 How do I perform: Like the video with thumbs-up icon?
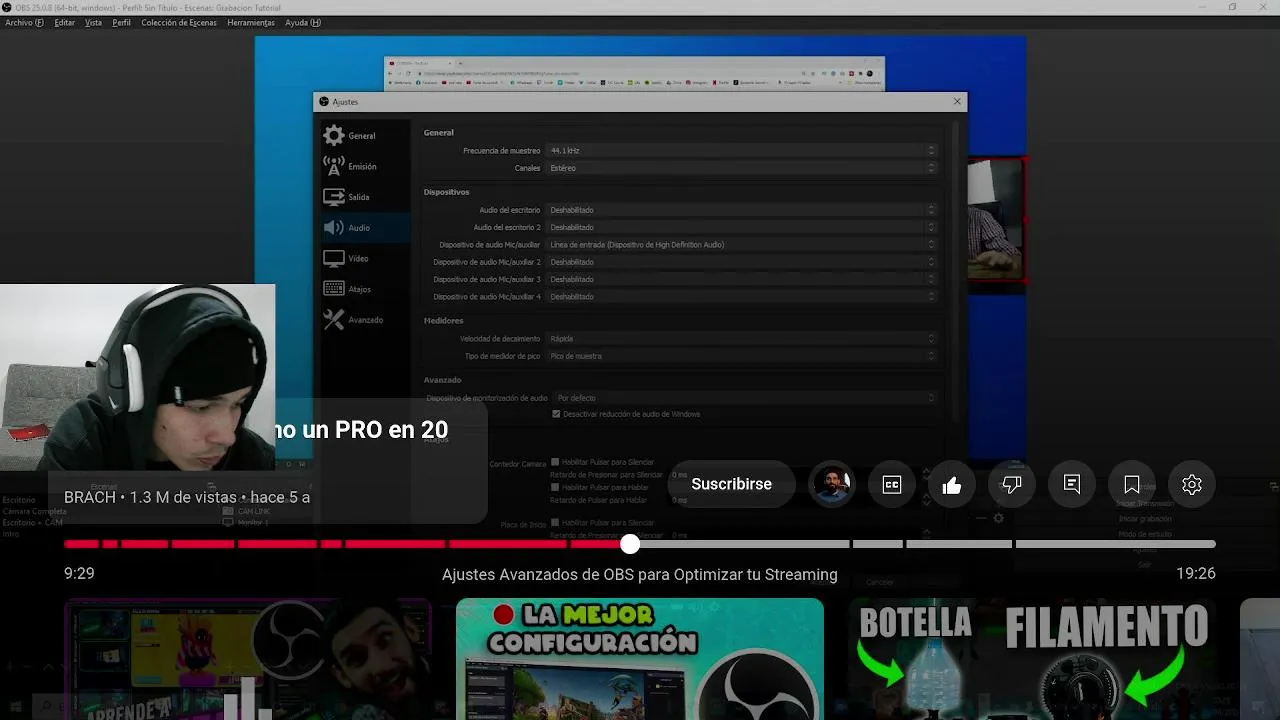click(x=952, y=484)
